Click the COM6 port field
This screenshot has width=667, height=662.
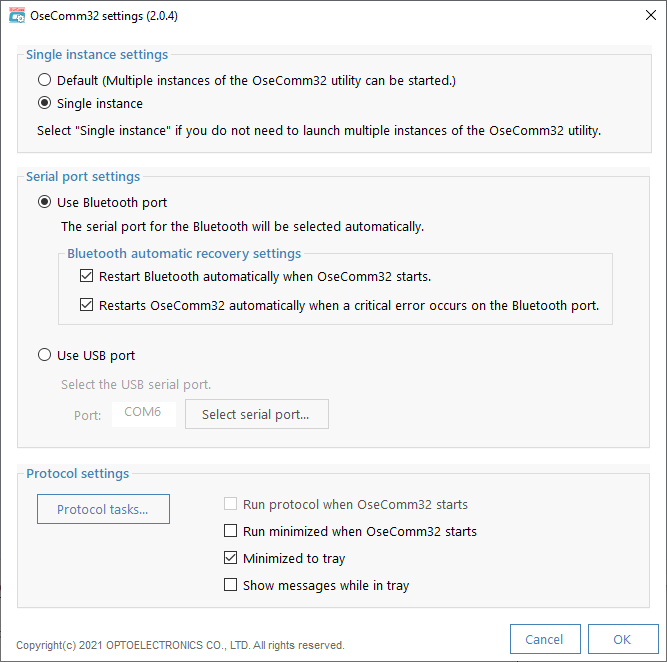pos(144,414)
